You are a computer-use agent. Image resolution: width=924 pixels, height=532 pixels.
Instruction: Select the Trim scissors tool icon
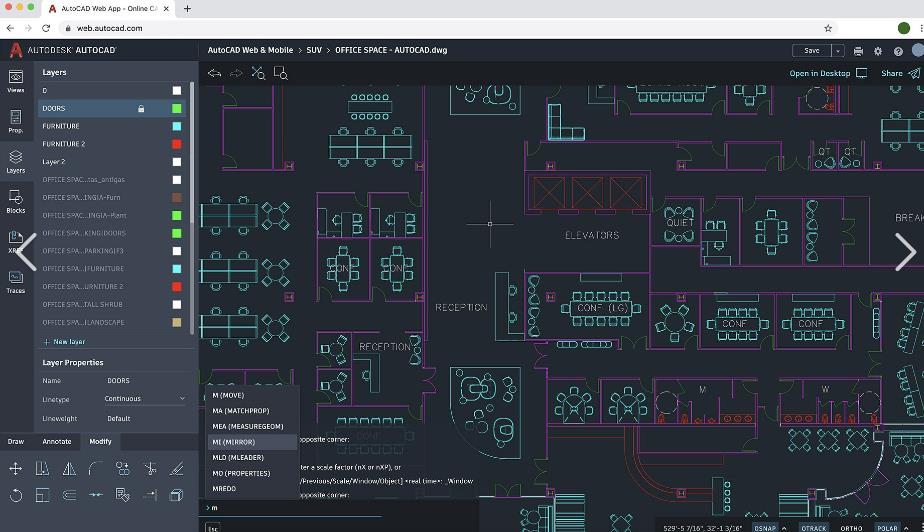pos(150,468)
